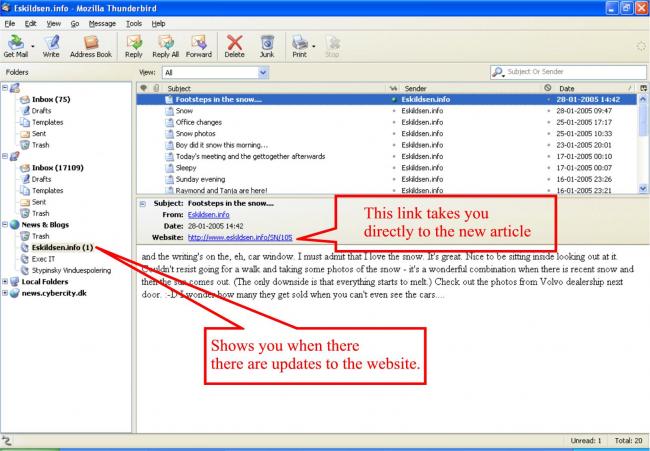Open the Edit menu
The image size is (650, 451).
30,24
